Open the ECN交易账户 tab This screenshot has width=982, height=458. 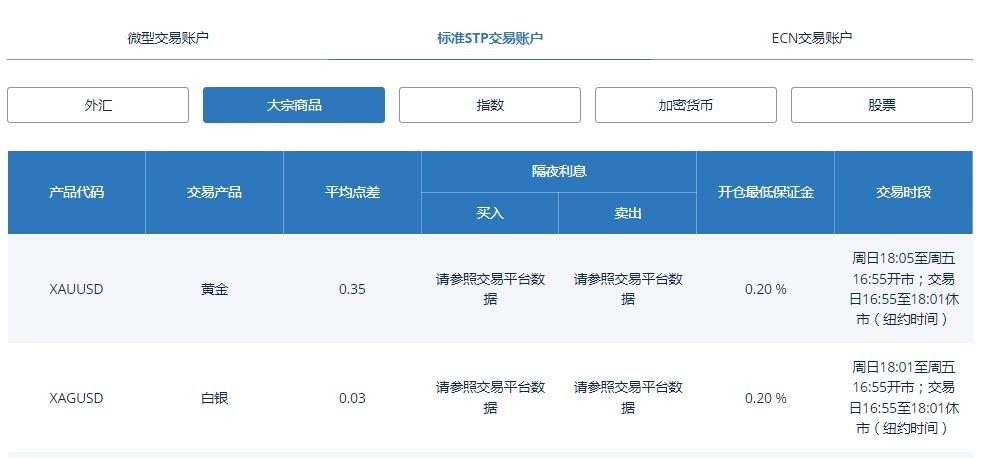pyautogui.click(x=812, y=38)
